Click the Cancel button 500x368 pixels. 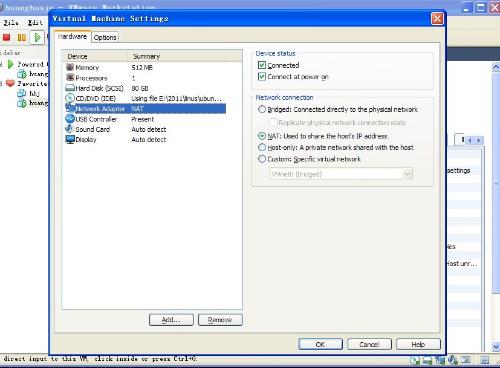369,344
